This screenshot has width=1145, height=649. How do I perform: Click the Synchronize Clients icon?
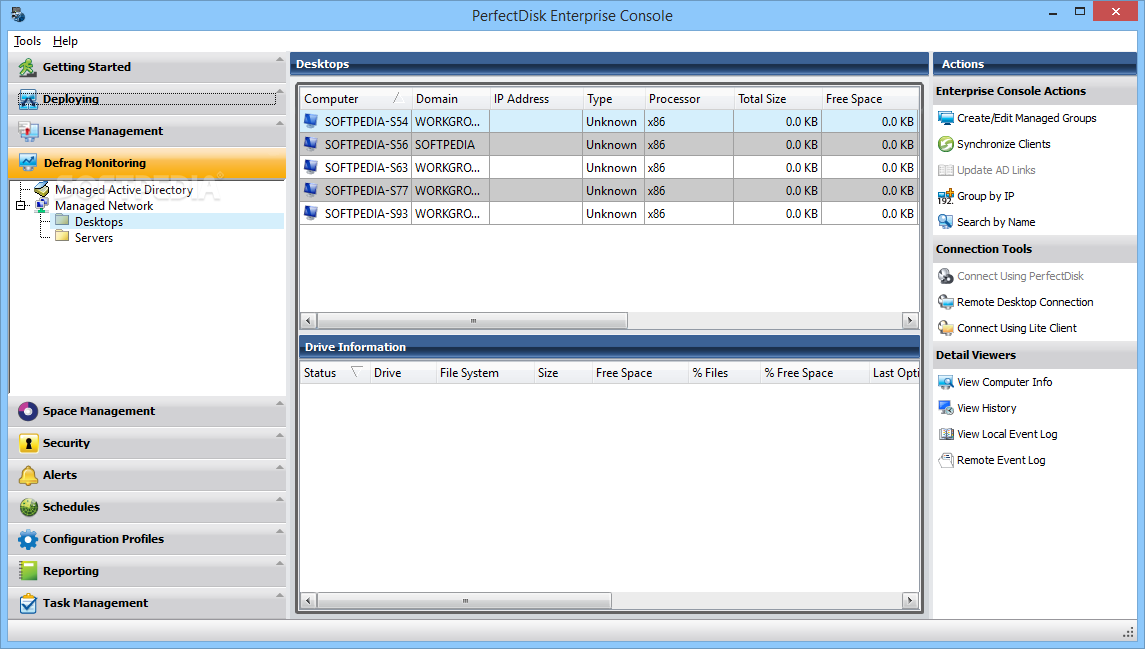click(x=946, y=145)
